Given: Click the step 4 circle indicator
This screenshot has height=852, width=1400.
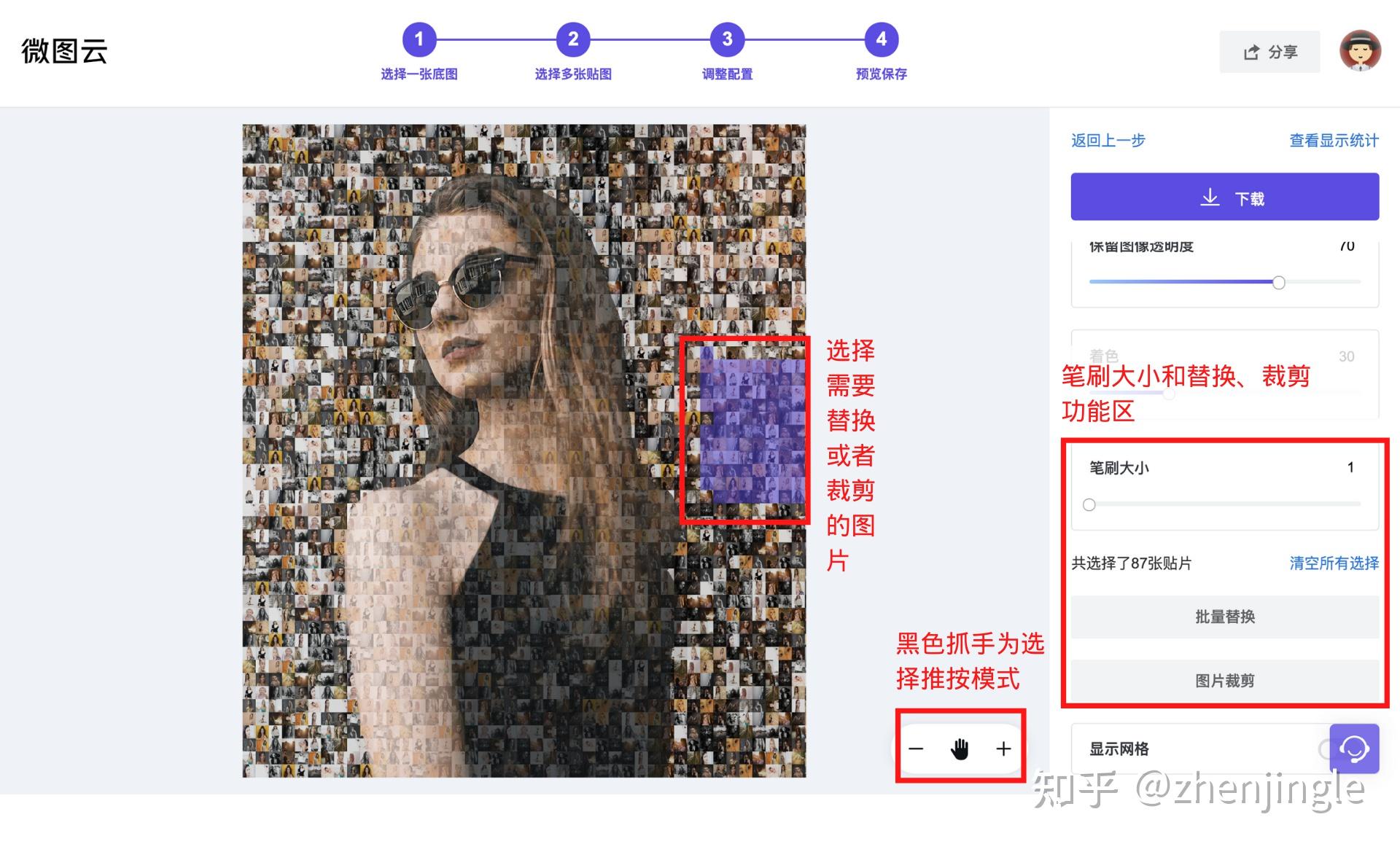Looking at the screenshot, I should tap(880, 40).
